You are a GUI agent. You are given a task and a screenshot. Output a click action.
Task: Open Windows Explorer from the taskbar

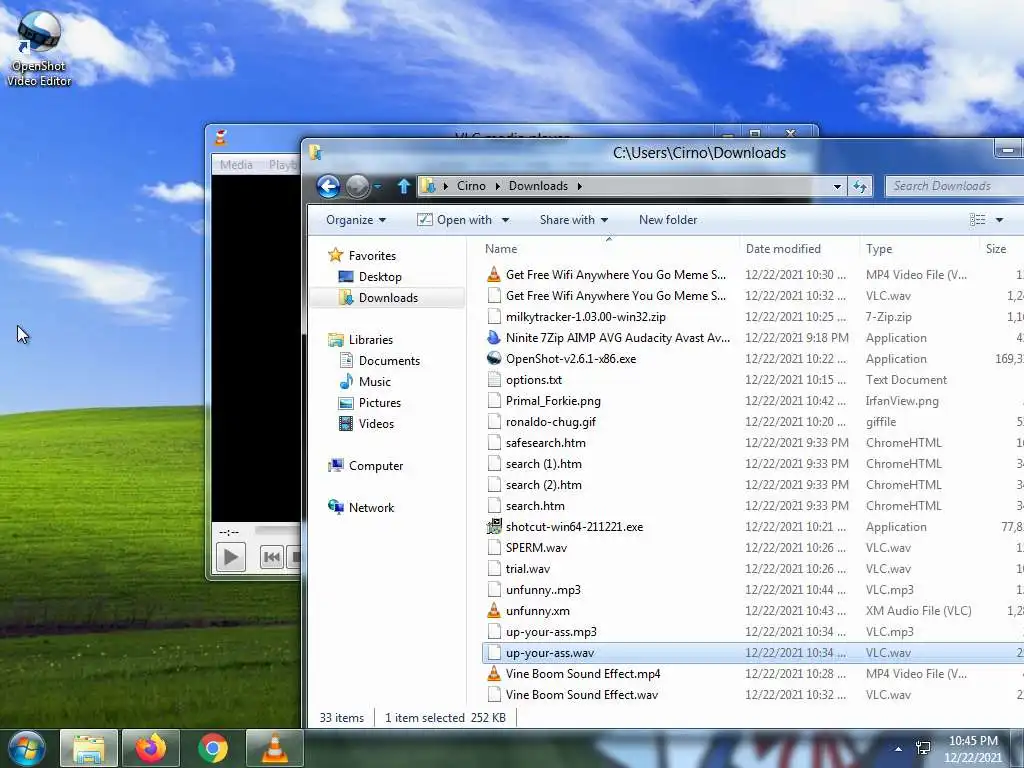(89, 748)
